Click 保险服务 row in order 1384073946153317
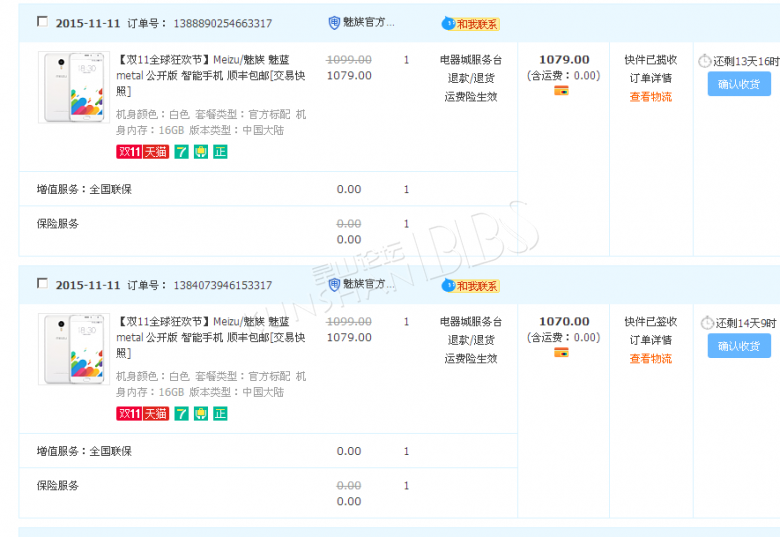The height and width of the screenshot is (537, 780). [x=268, y=494]
